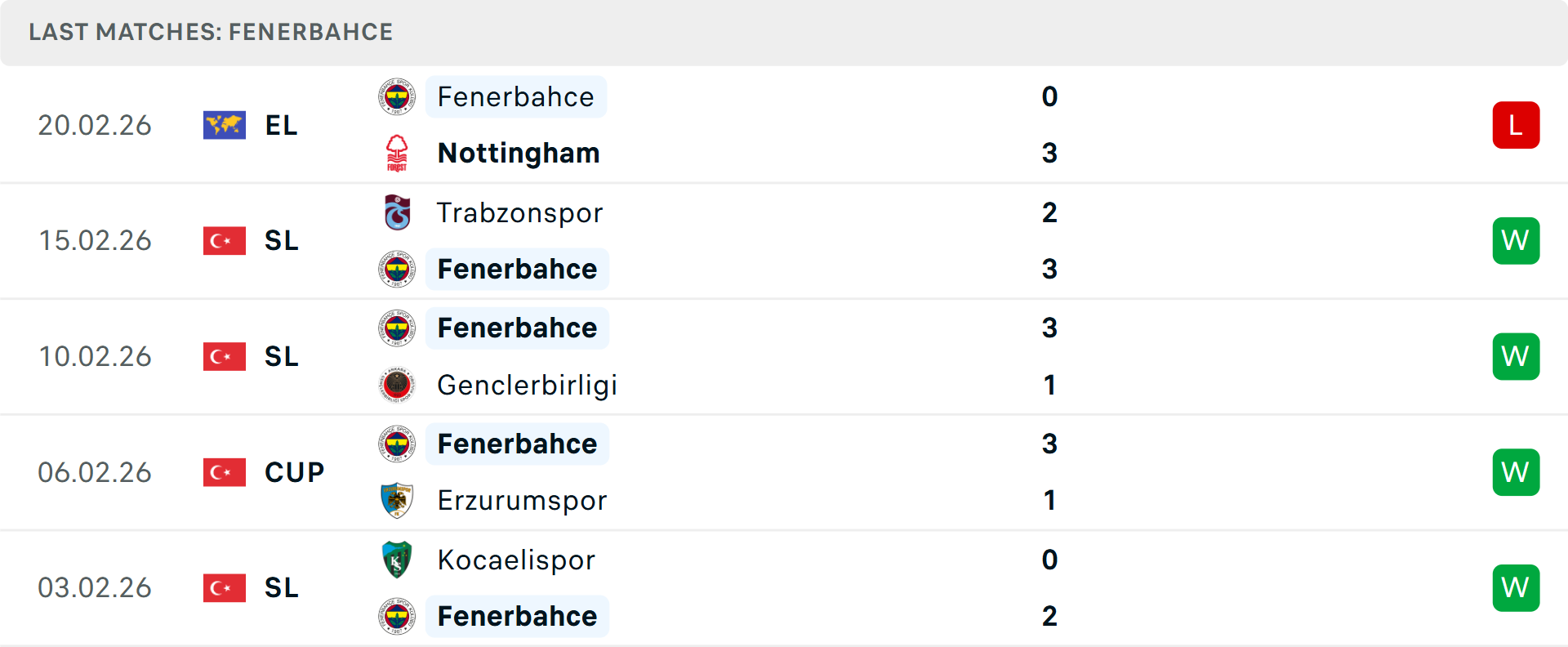Select the W badge for the Kocaelispor game

pyautogui.click(x=1516, y=587)
